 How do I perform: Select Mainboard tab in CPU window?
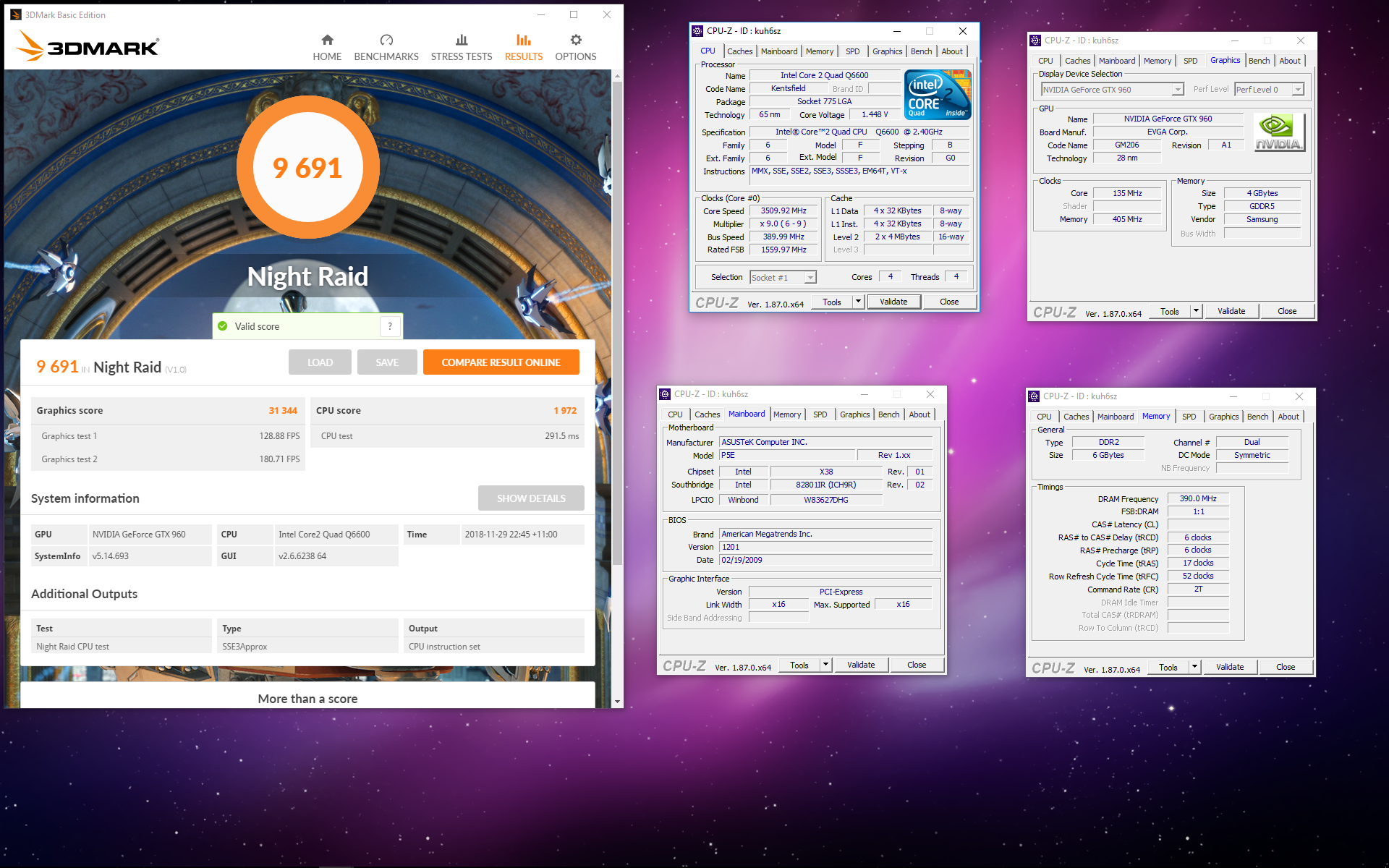[779, 51]
